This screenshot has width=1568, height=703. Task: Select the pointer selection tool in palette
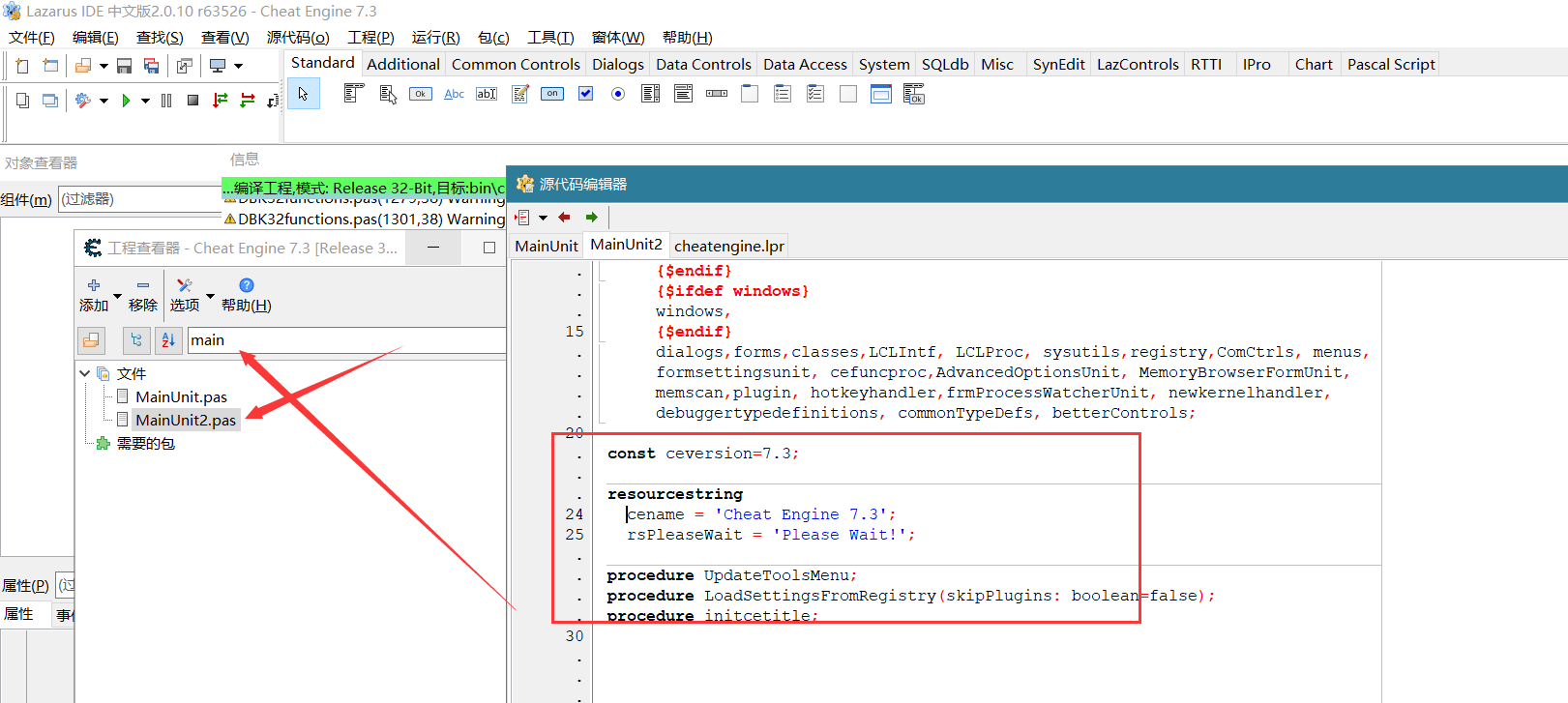(303, 94)
